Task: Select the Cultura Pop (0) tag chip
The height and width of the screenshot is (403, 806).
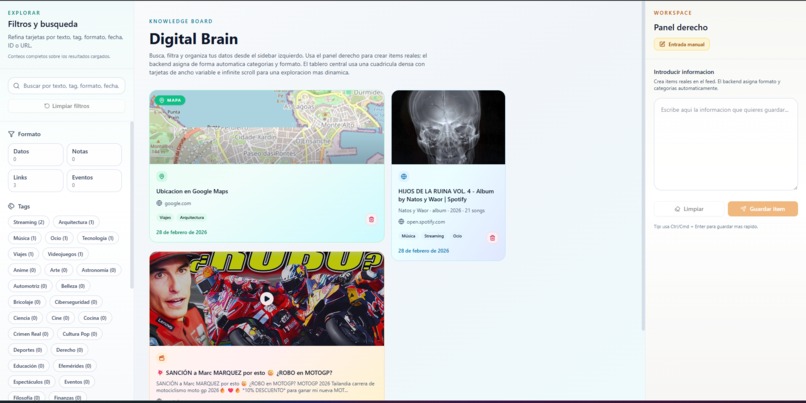Action: (x=80, y=334)
